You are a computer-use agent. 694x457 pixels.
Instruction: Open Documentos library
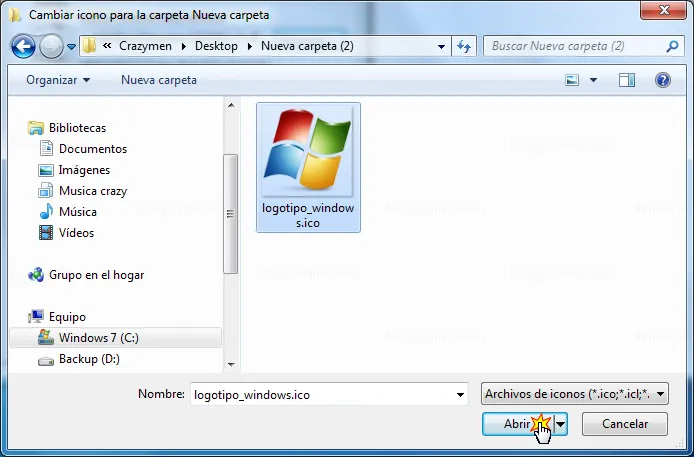pos(83,149)
